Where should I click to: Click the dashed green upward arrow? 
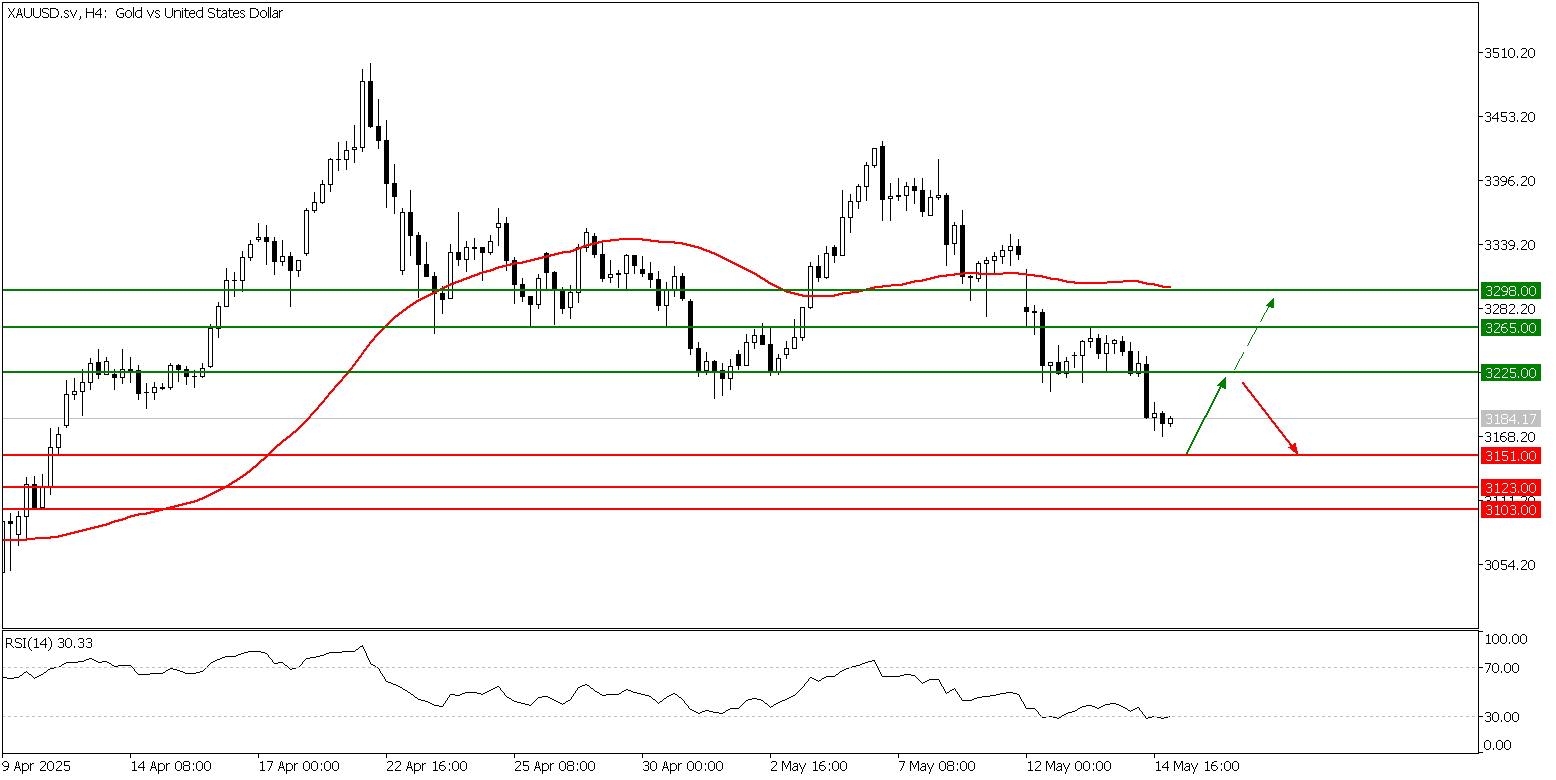(x=1255, y=335)
